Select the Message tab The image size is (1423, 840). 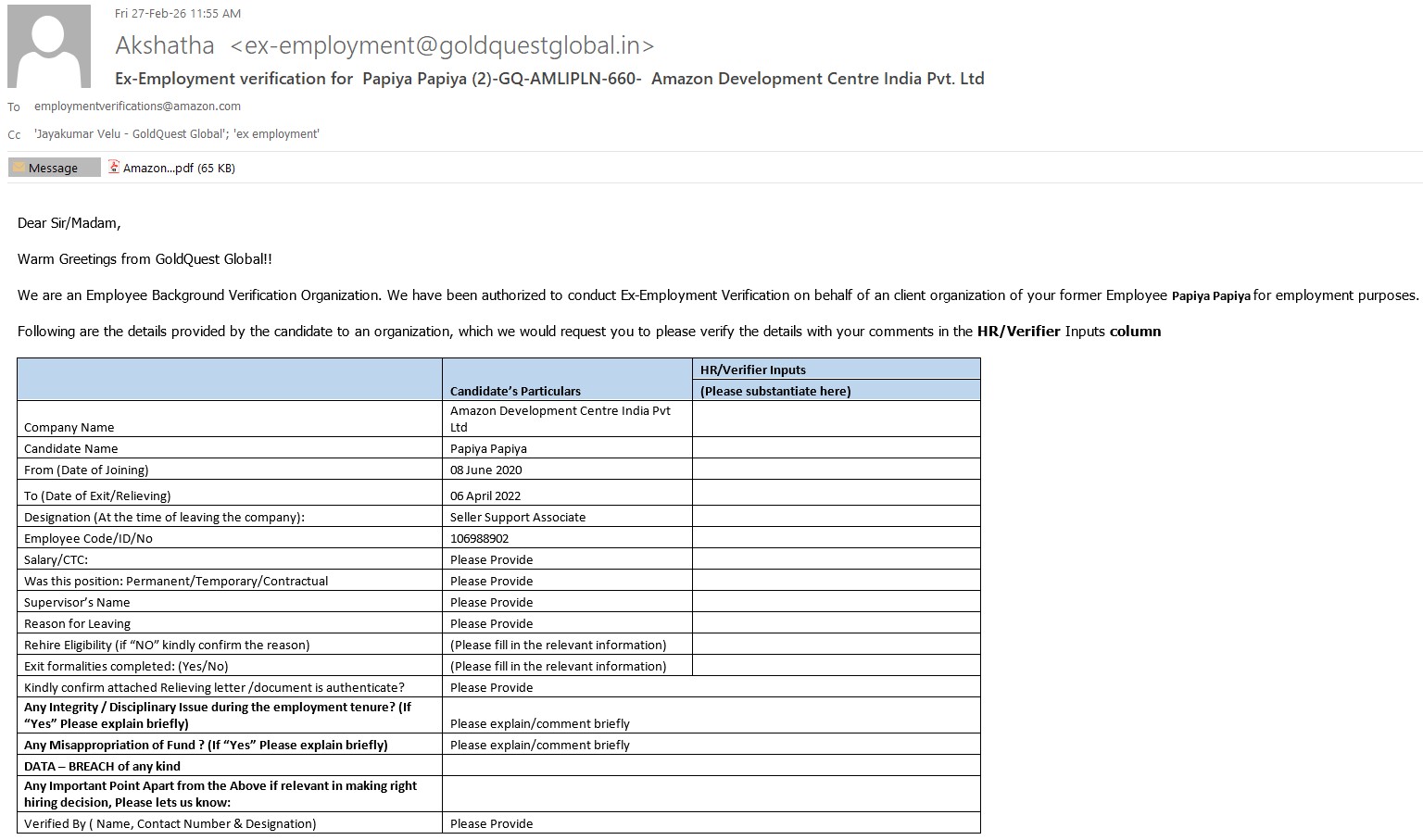click(x=54, y=168)
